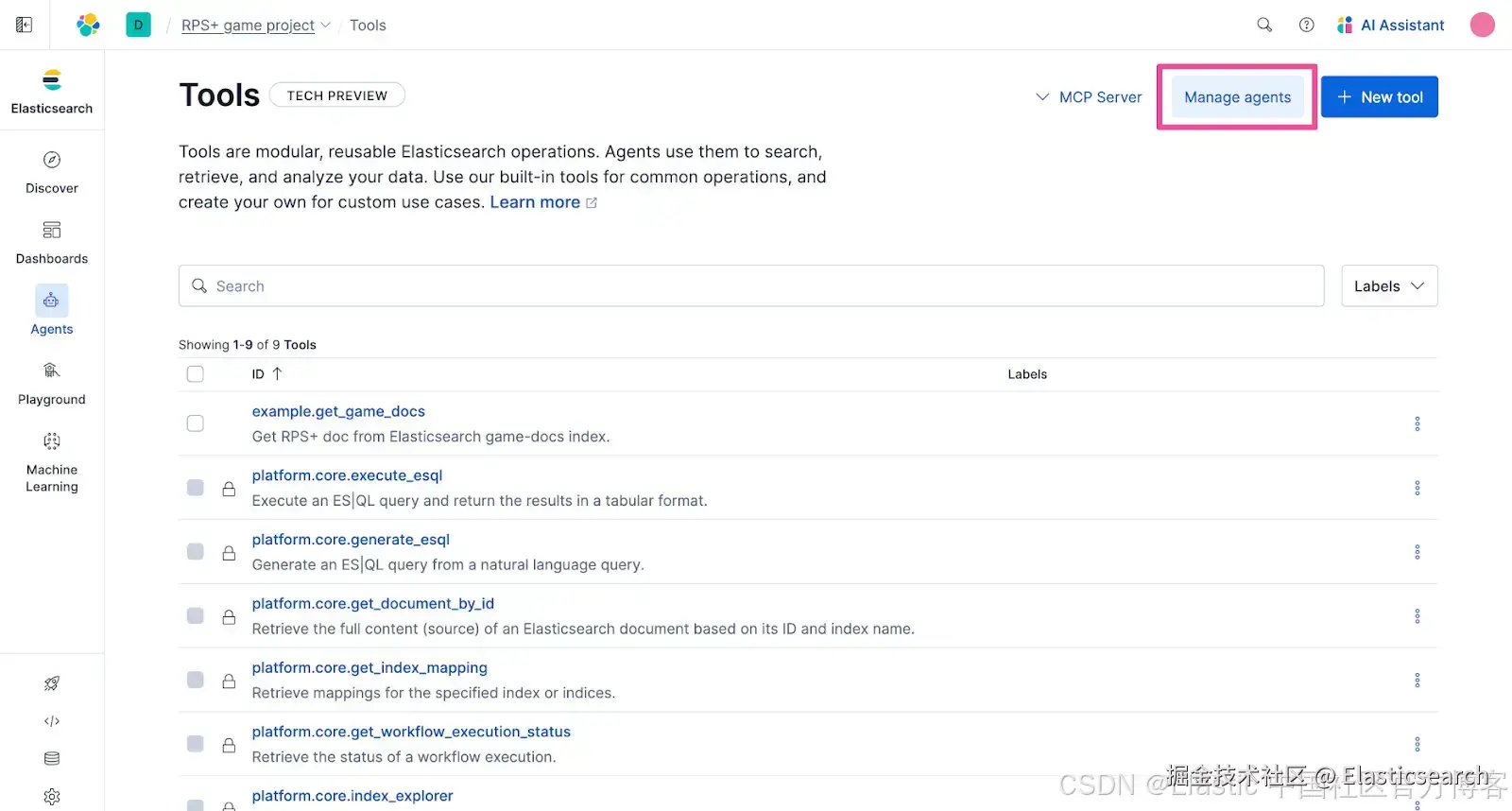Screen dimensions: 1512x811
Task: Open the AI Assistant
Action: click(1390, 26)
